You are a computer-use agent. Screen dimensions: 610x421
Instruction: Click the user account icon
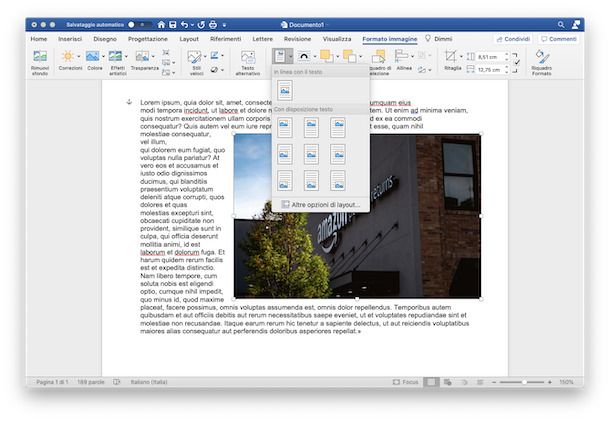click(576, 25)
